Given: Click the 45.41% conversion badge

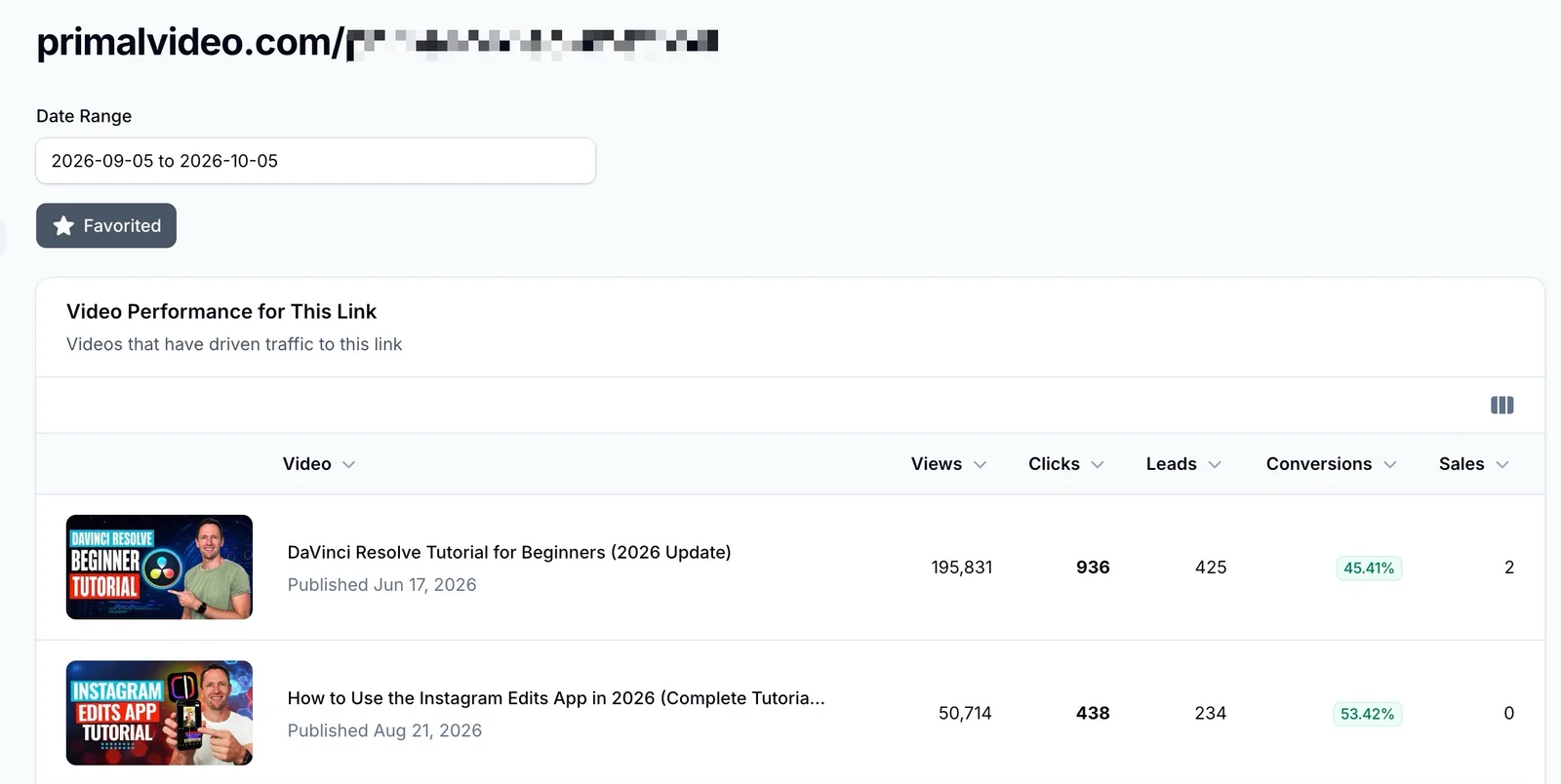Looking at the screenshot, I should (1369, 568).
